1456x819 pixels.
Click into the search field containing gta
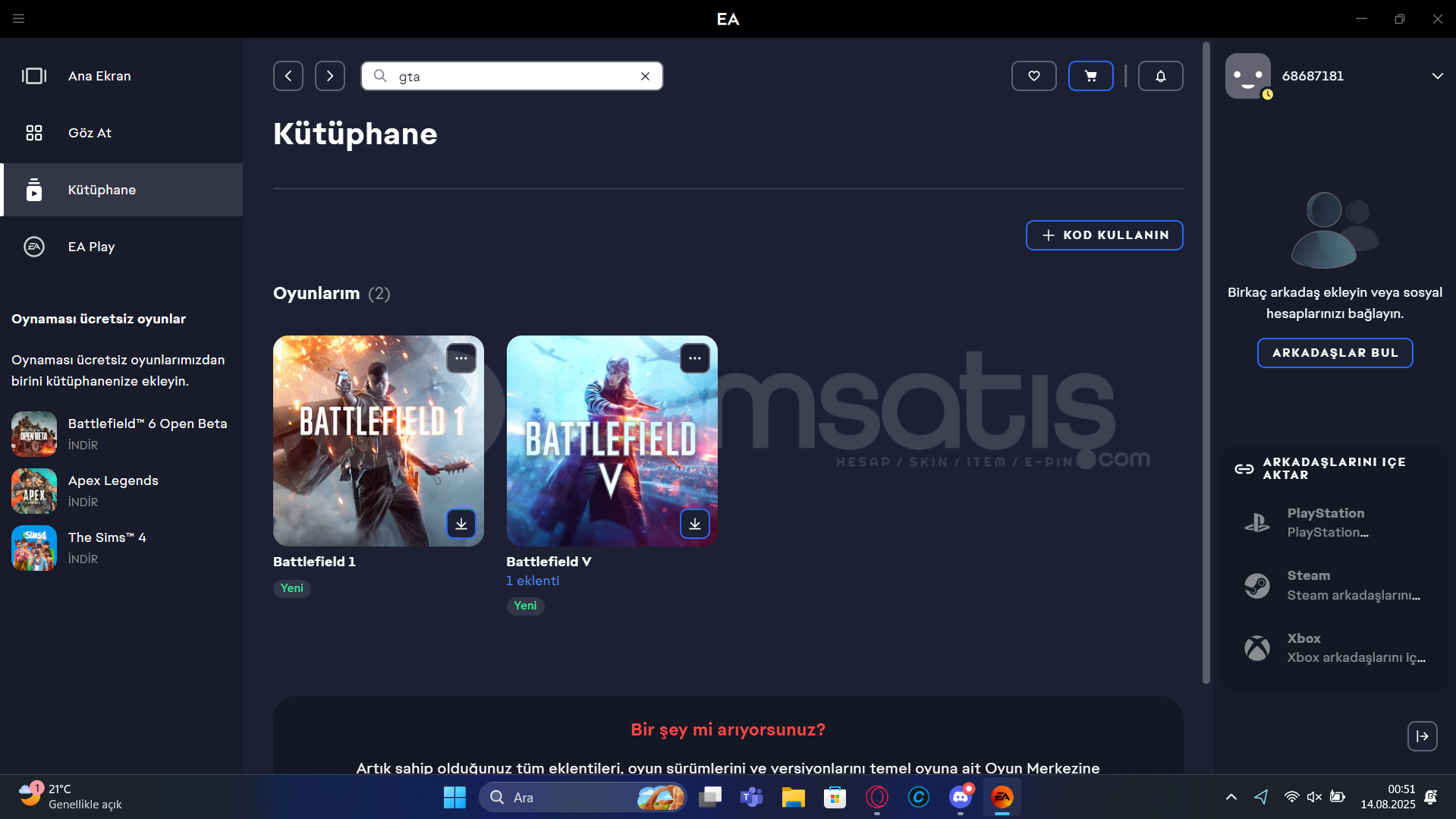click(512, 76)
